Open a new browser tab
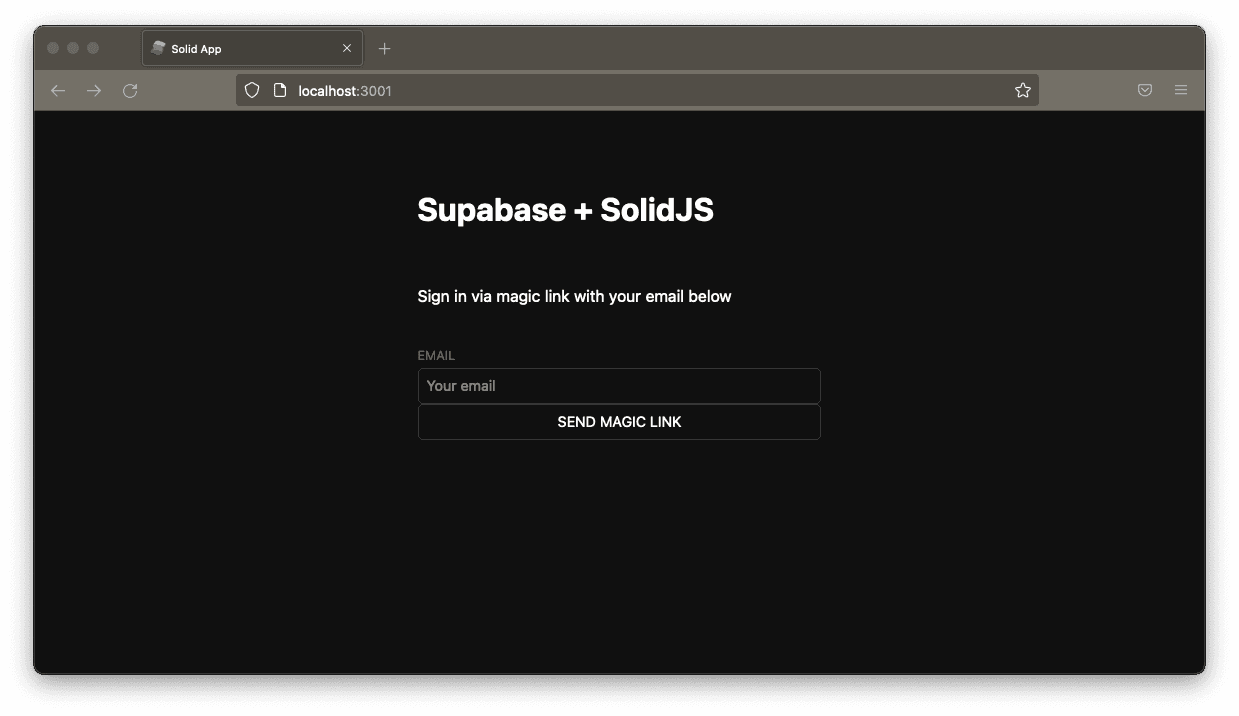The width and height of the screenshot is (1239, 716). pyautogui.click(x=384, y=47)
